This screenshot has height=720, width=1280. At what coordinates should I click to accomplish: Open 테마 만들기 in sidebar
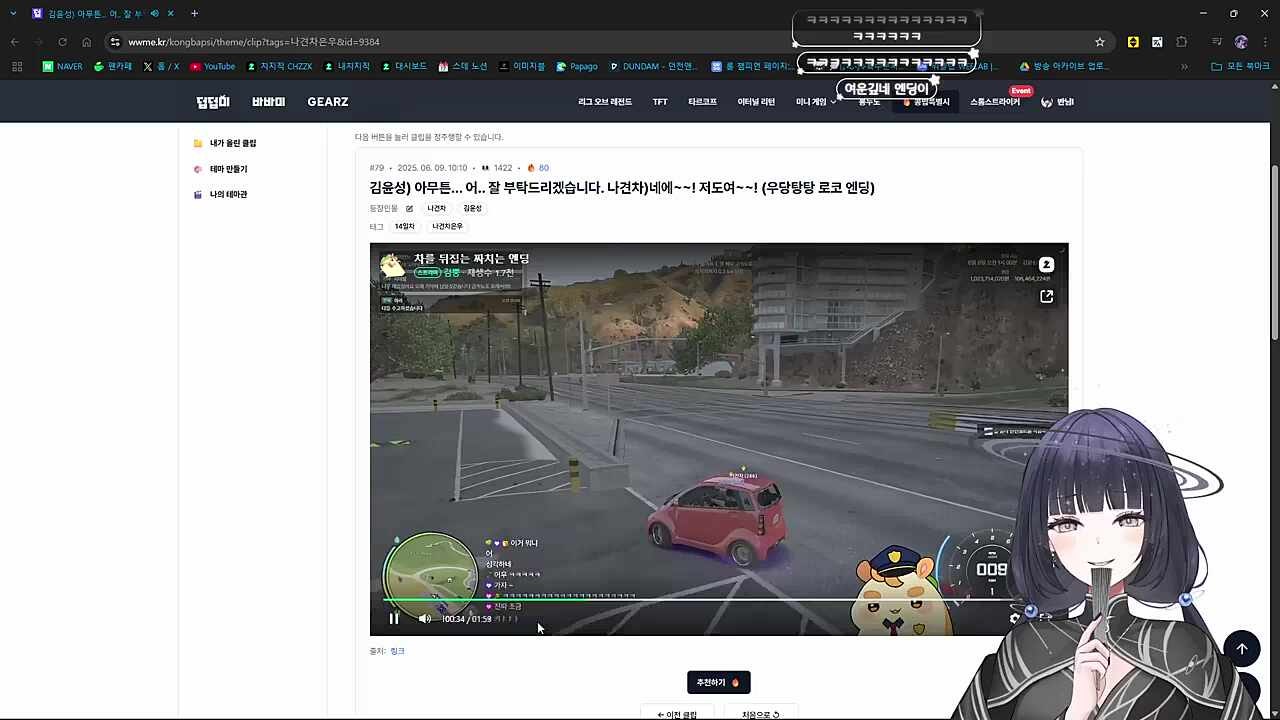click(x=228, y=169)
